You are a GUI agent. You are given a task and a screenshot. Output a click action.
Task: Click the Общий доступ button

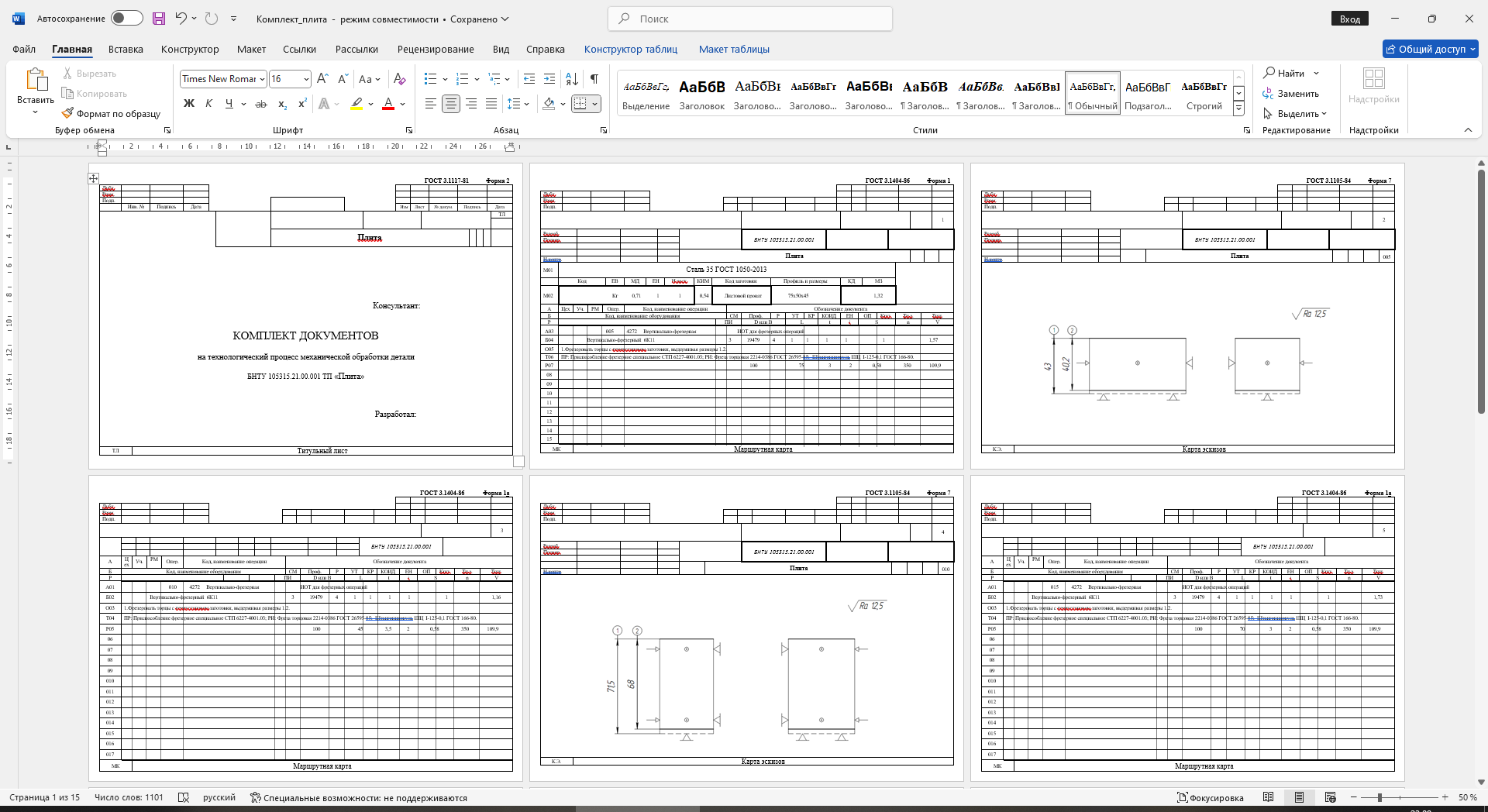[x=1430, y=49]
